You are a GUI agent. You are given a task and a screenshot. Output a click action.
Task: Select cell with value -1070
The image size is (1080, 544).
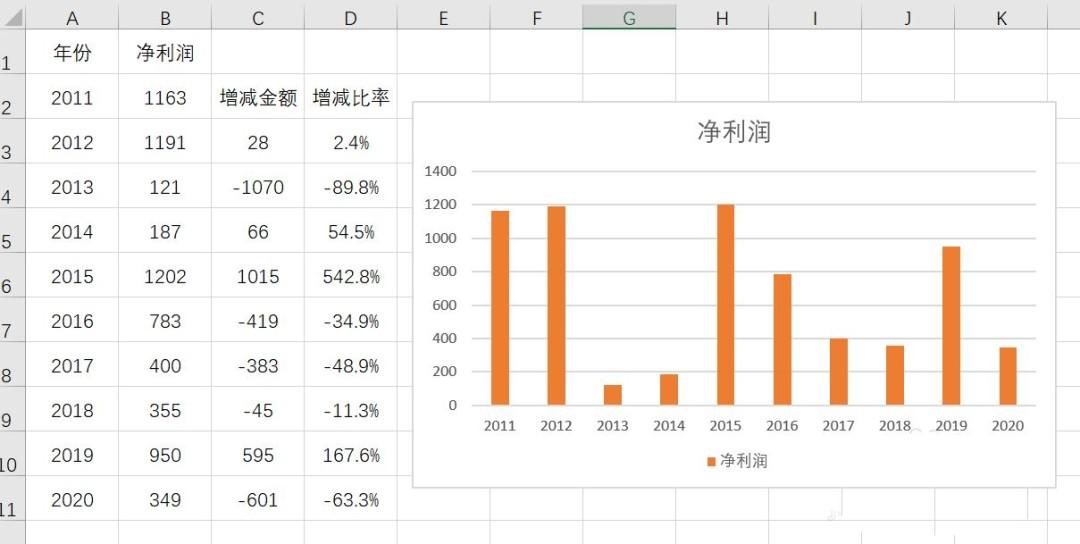pyautogui.click(x=258, y=187)
